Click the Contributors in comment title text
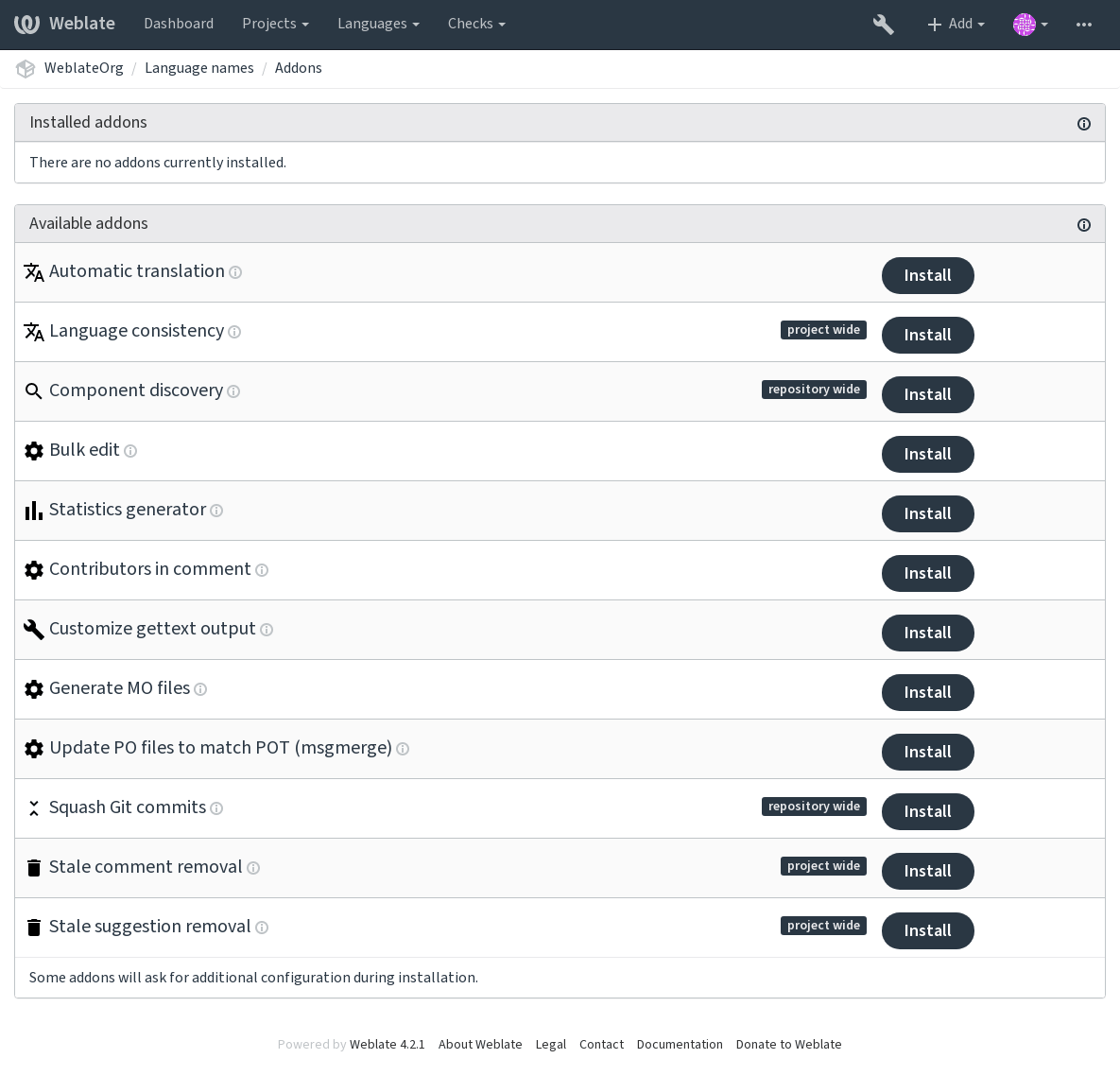This screenshot has width=1120, height=1076. [150, 569]
